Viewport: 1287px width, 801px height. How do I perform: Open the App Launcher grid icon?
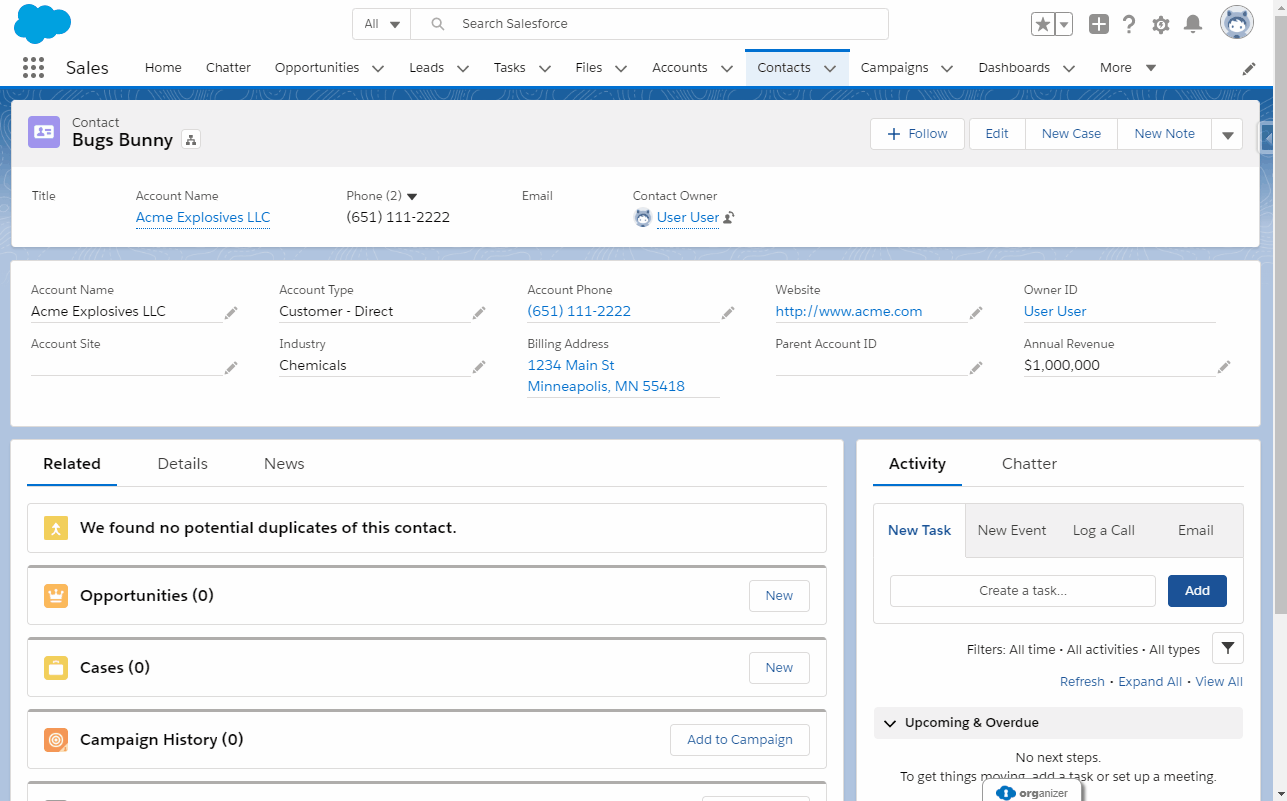33,68
